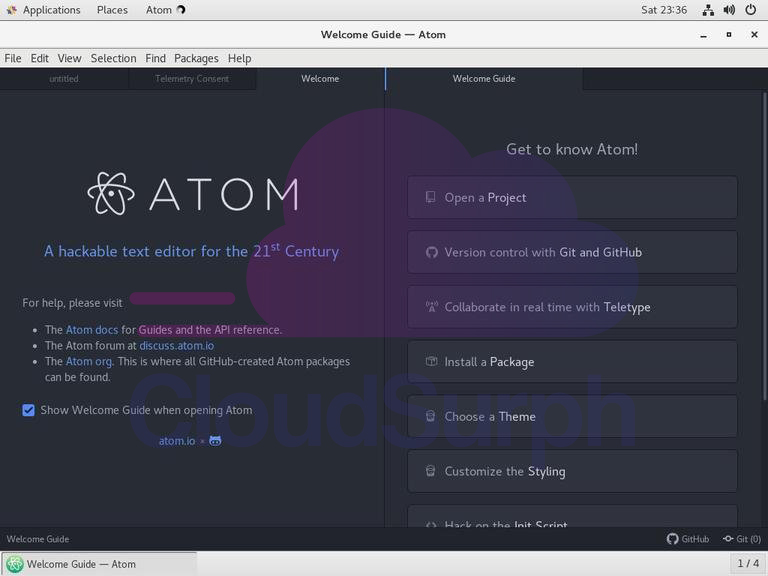Open the power menu in top bar
The image size is (768, 576).
pyautogui.click(x=750, y=10)
